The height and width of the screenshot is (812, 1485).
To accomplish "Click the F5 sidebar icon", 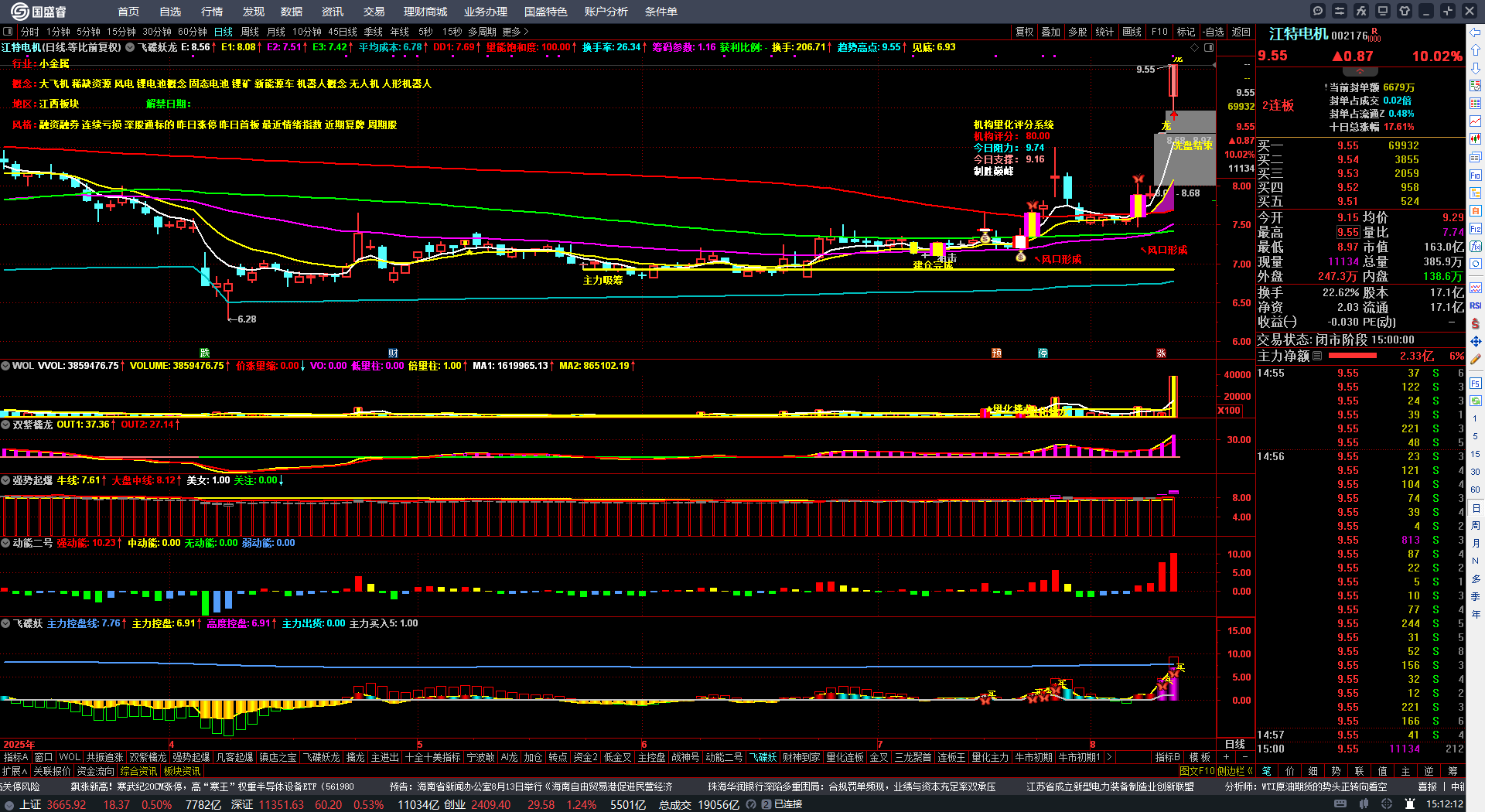I will point(1476,383).
